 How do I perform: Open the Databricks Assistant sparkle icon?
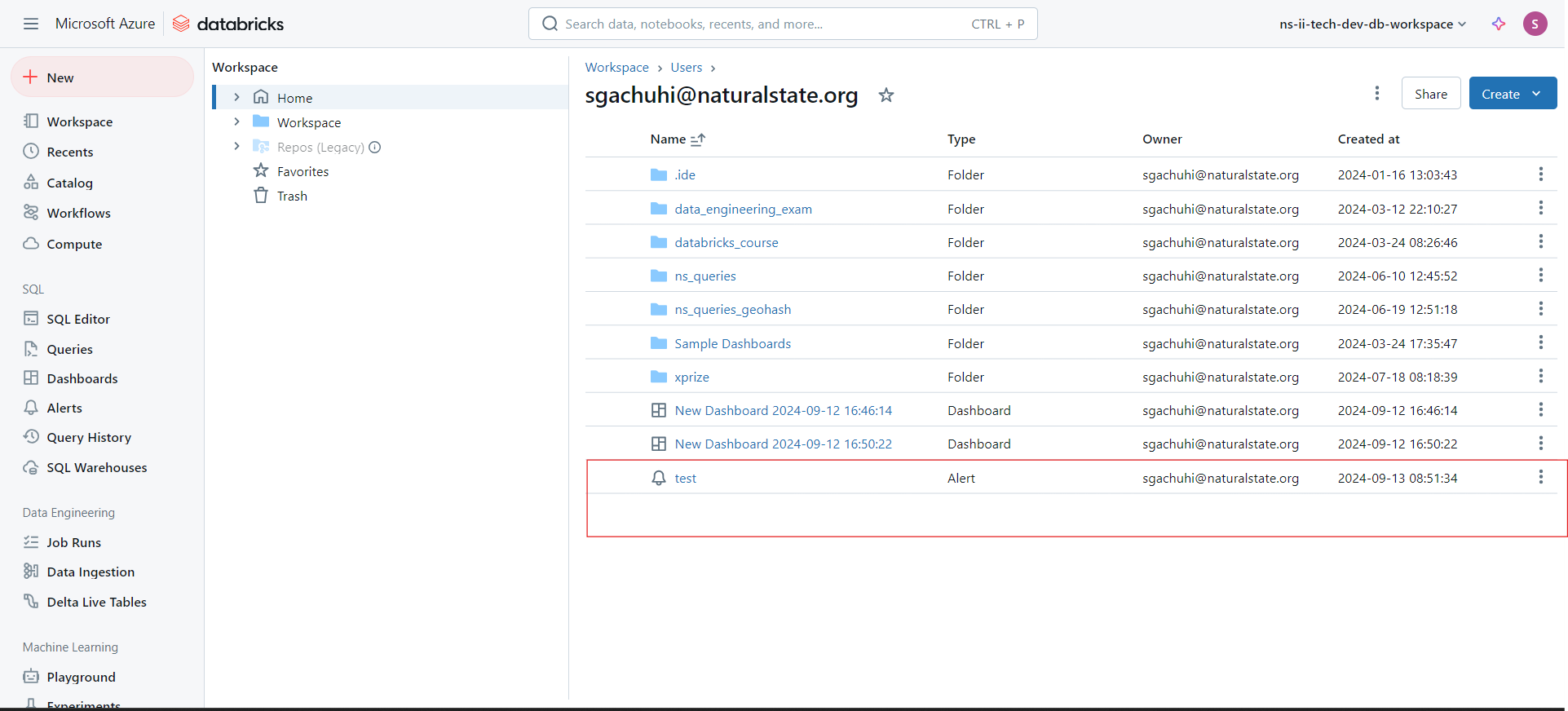pyautogui.click(x=1499, y=24)
